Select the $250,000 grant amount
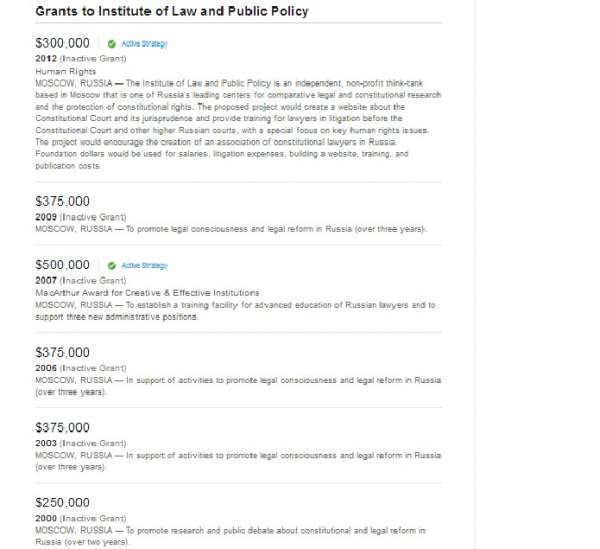600x549 pixels. pos(62,502)
